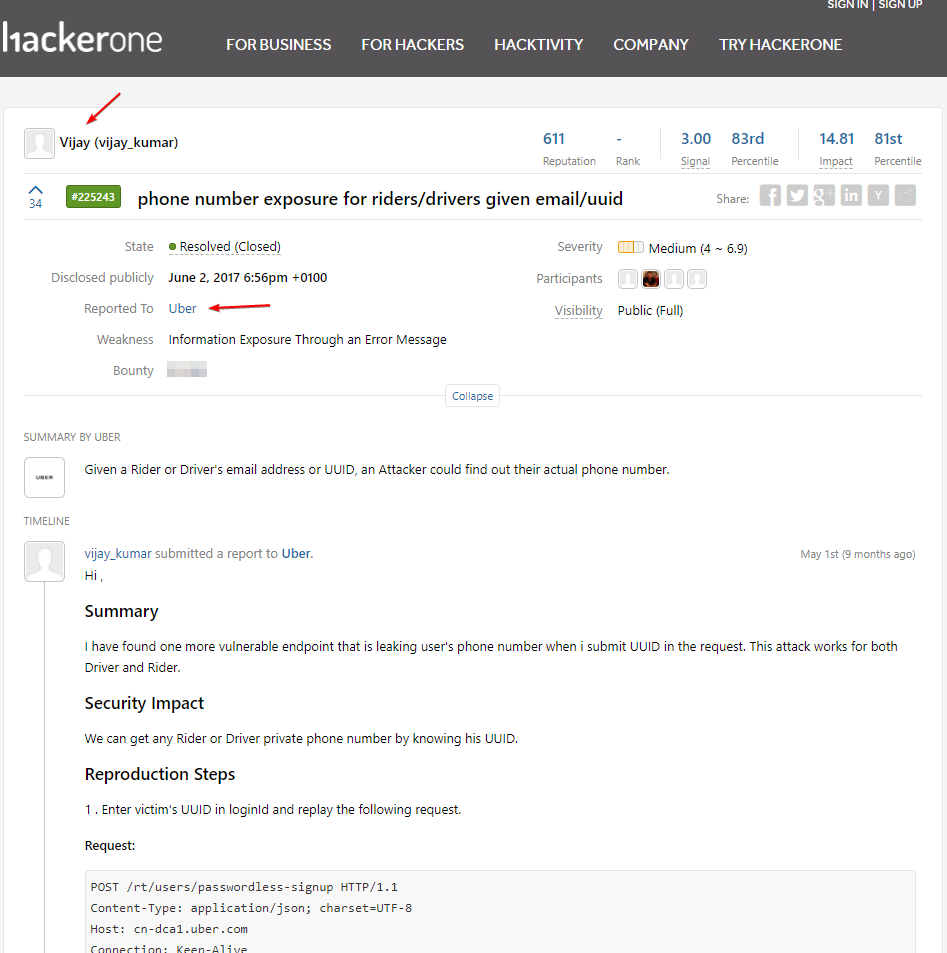Click 3.00 Signal value
Screen dimensions: 947x953
696,139
